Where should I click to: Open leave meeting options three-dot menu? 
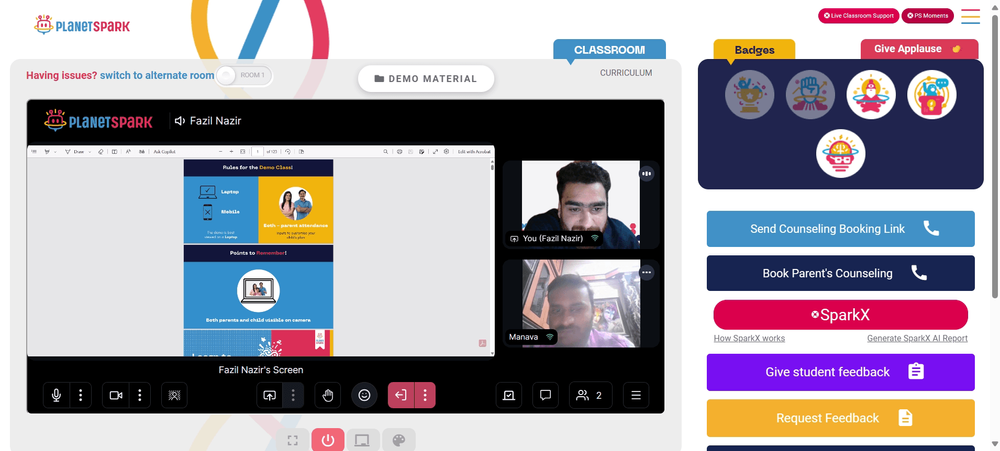coord(425,395)
